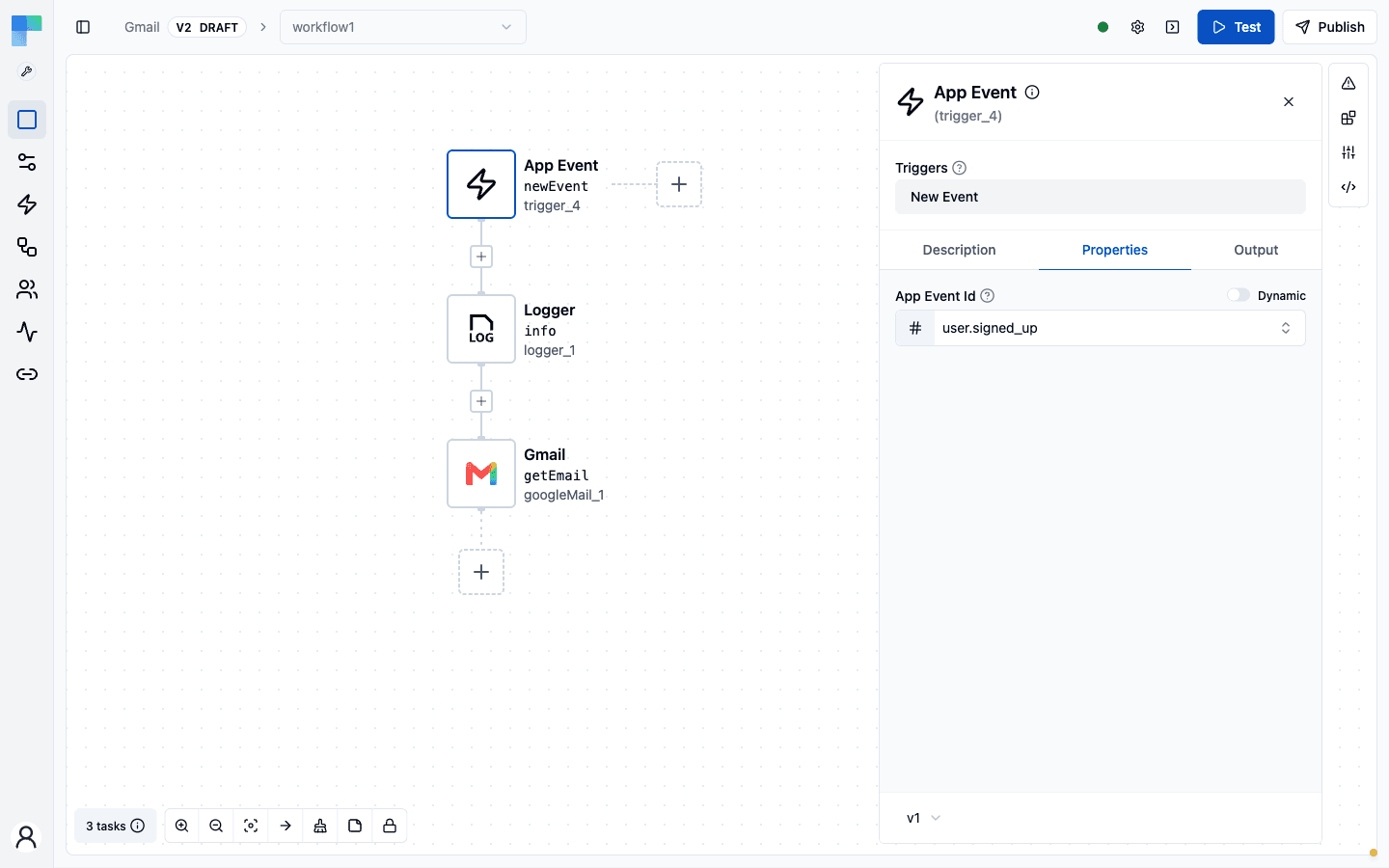This screenshot has width=1389, height=868.
Task: Click the "newEvent" operation text
Action: click(557, 186)
